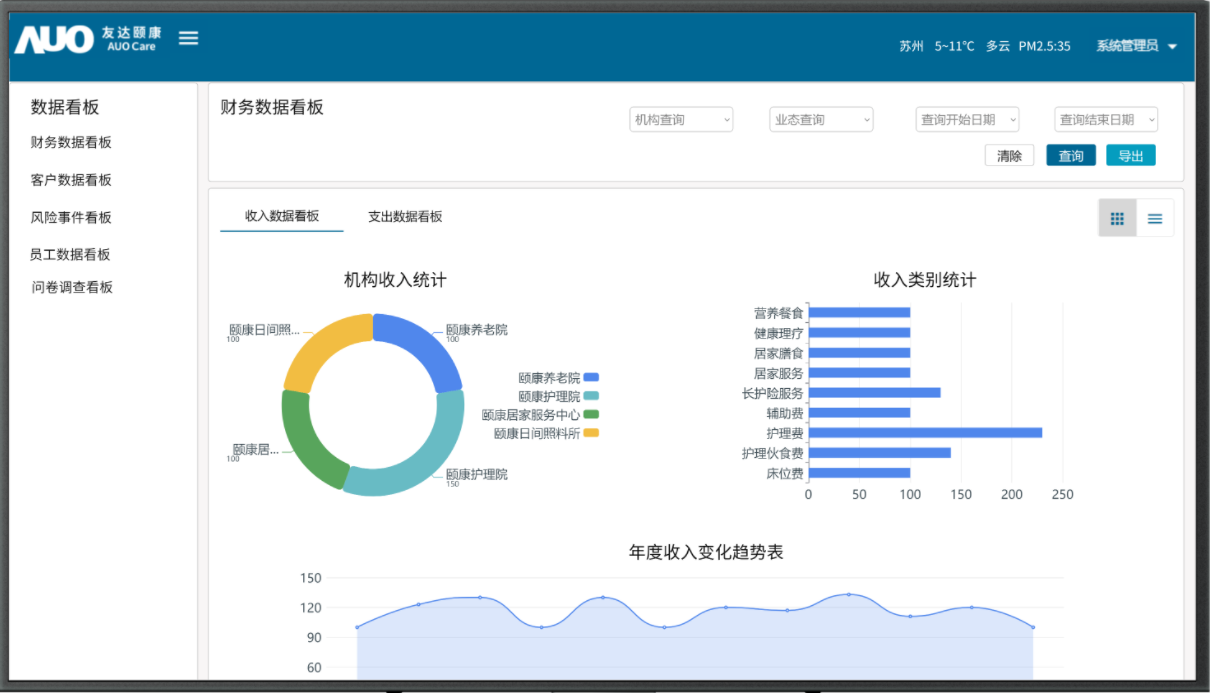The height and width of the screenshot is (693, 1210).
Task: Click the AUO Care logo
Action: [x=86, y=39]
